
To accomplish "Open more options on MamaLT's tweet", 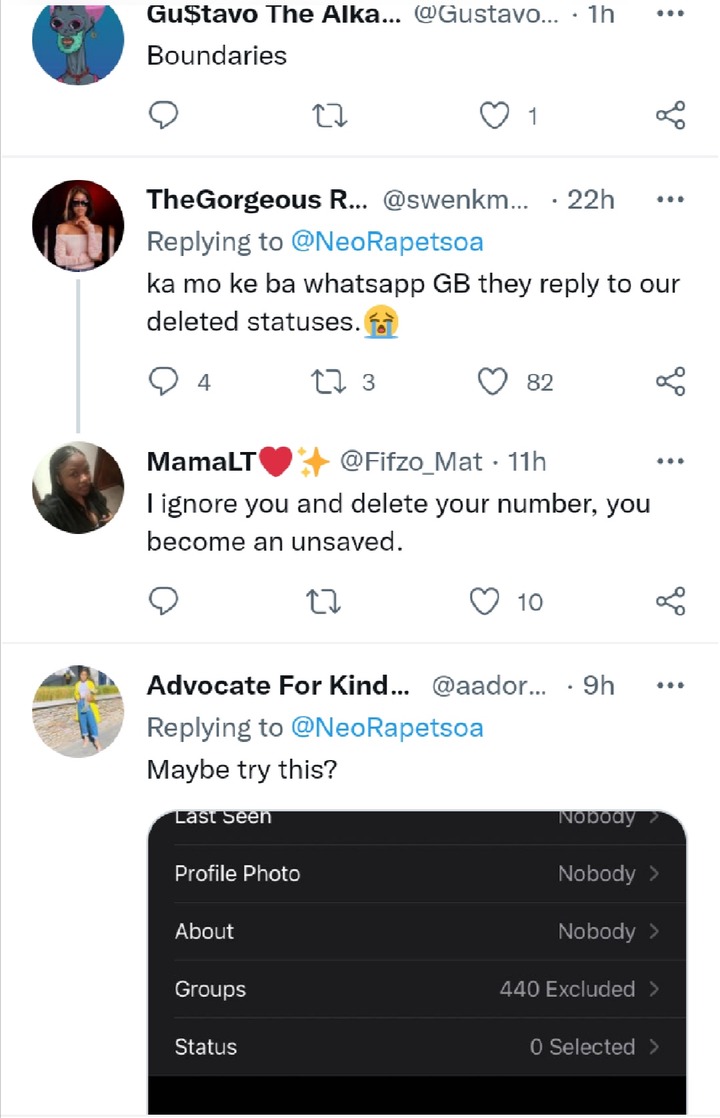I will click(670, 461).
